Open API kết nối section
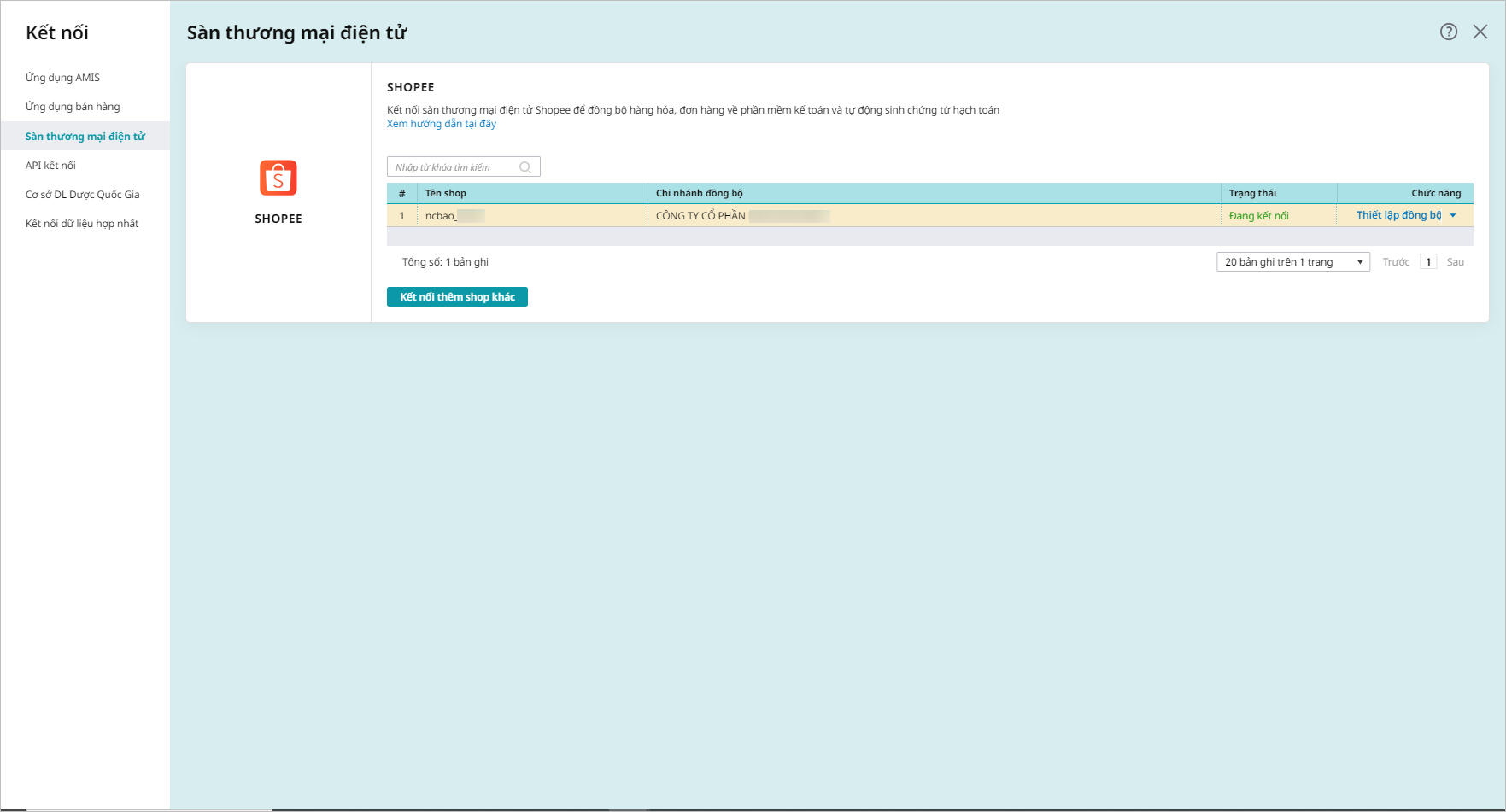Image resolution: width=1506 pixels, height=812 pixels. click(50, 166)
